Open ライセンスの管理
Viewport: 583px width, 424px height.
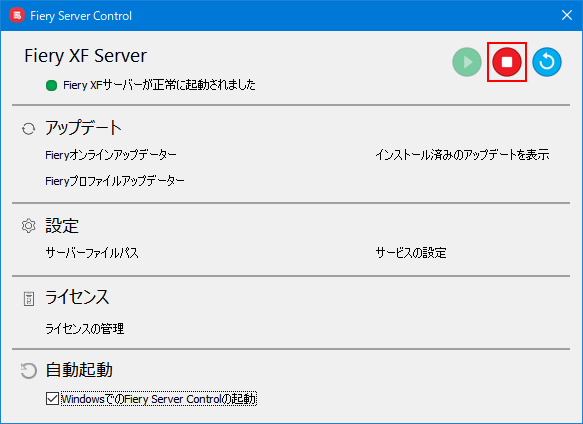coord(85,329)
